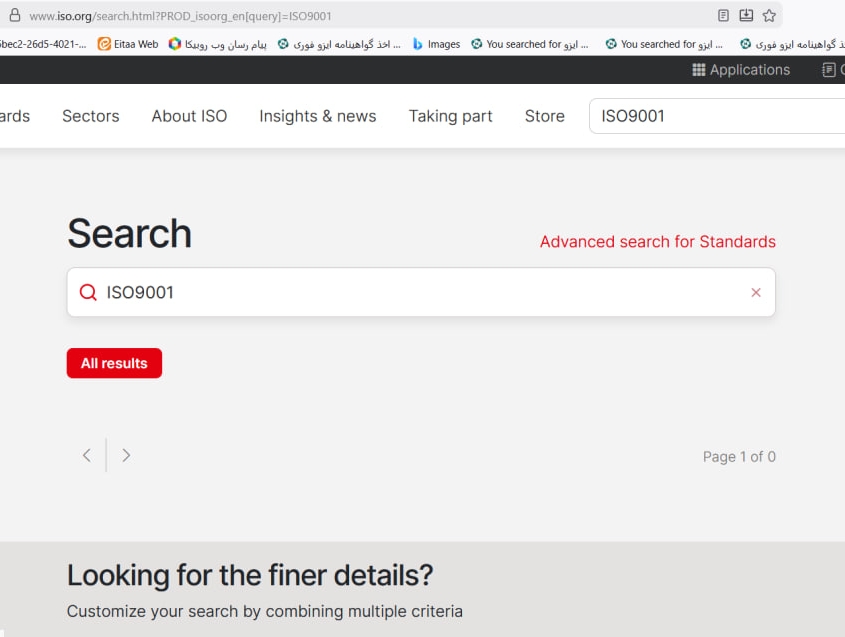This screenshot has height=637, width=845.
Task: Bookmark this page with the star icon
Action: tap(769, 16)
